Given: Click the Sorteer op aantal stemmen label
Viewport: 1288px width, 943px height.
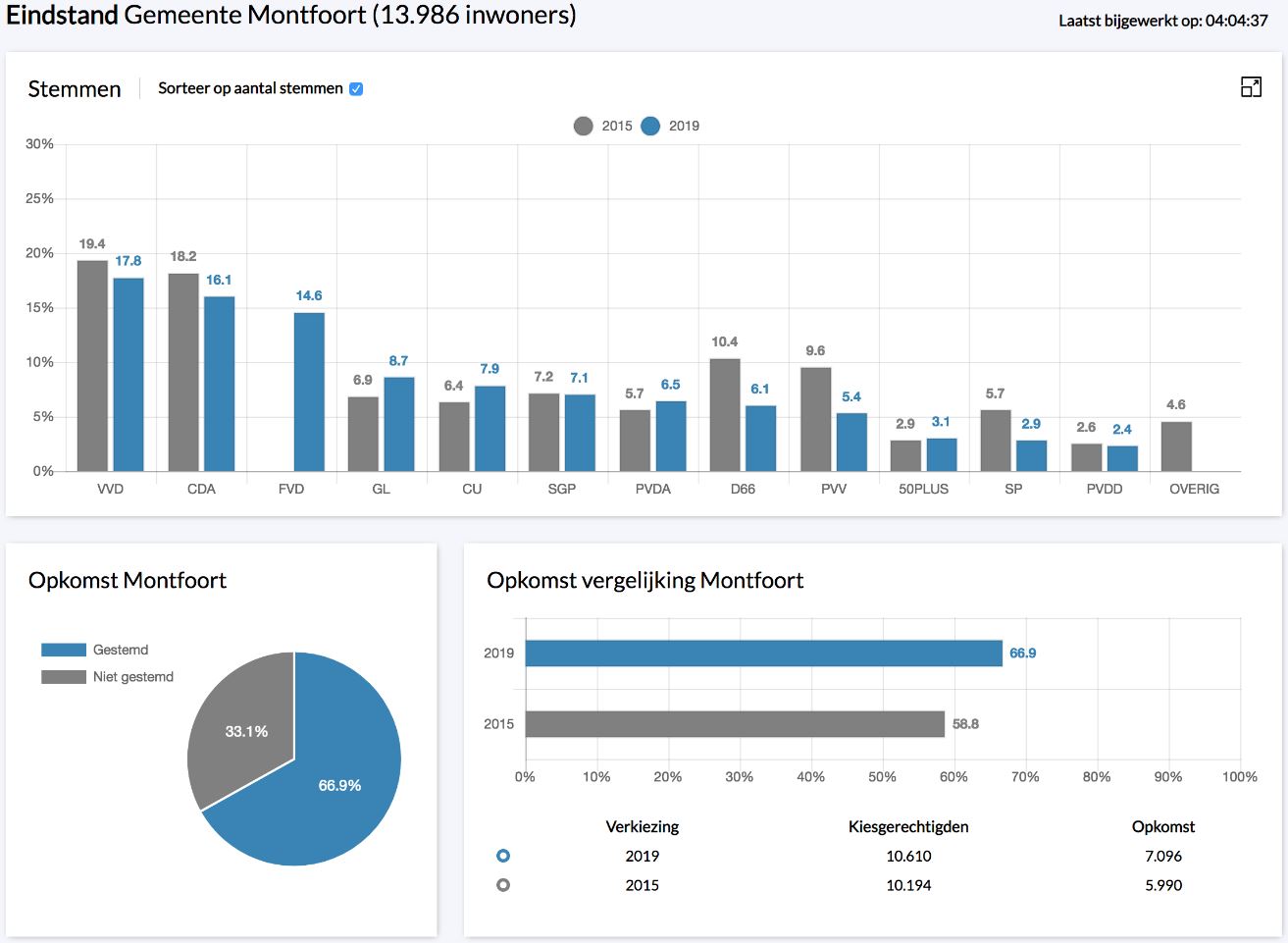Looking at the screenshot, I should pos(250,88).
